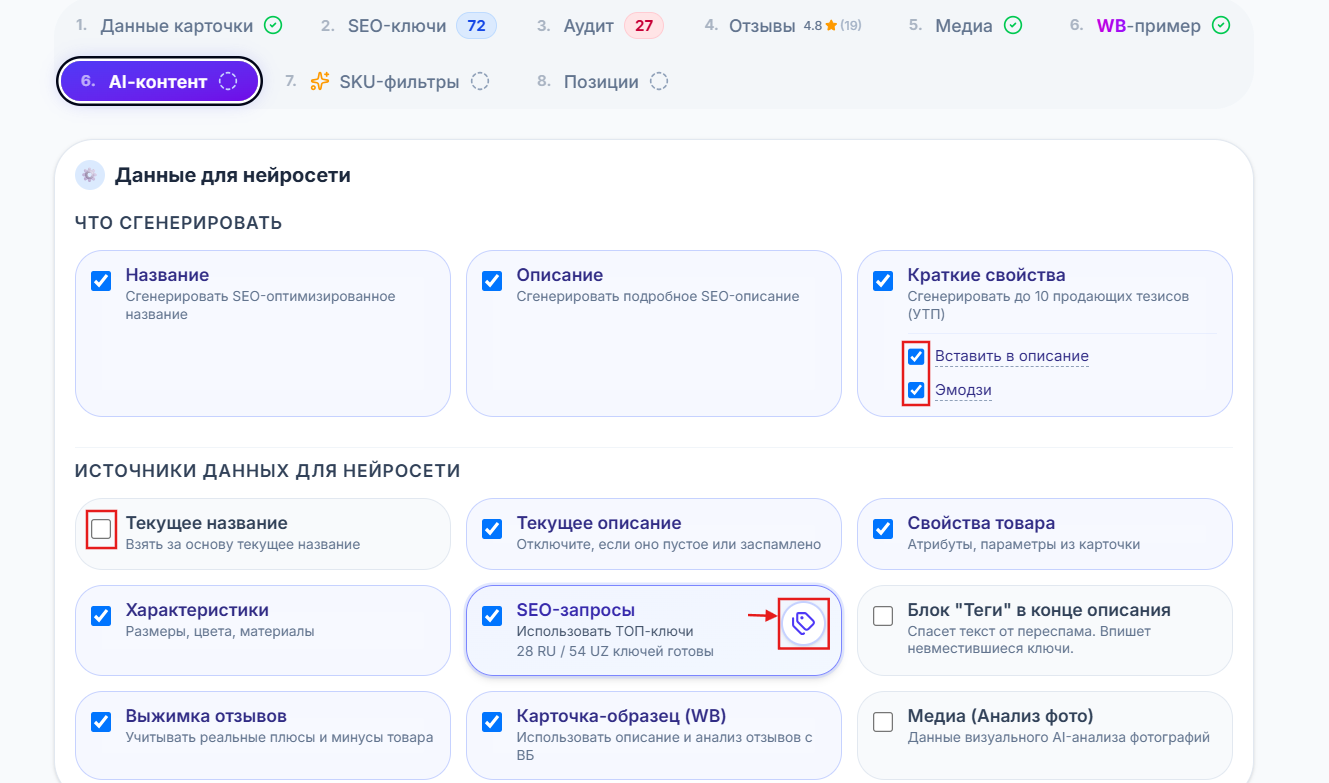Viewport: 1329px width, 783px height.
Task: Switch to the Медиа tab
Action: pos(965,25)
